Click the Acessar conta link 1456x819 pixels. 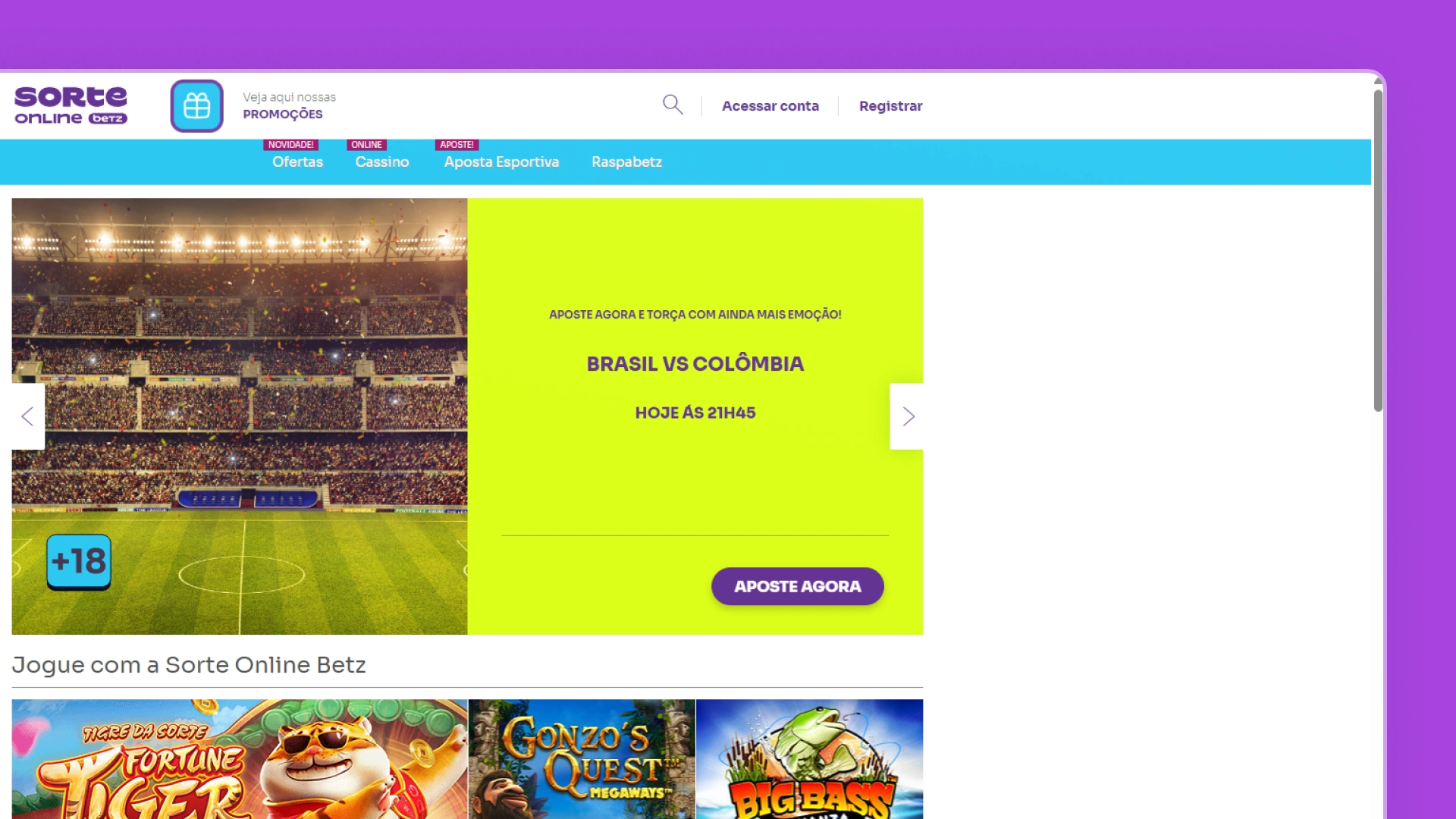point(770,106)
